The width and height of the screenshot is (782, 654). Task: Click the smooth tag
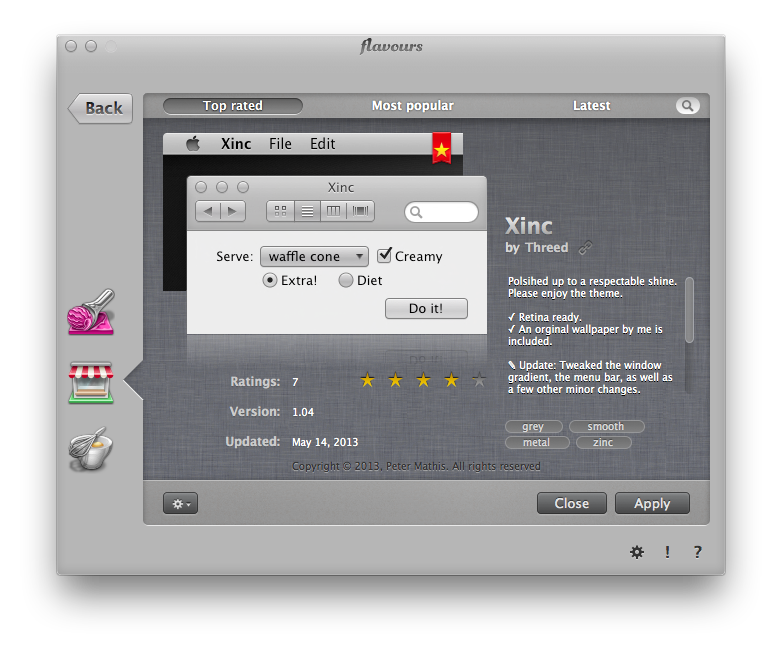(606, 427)
